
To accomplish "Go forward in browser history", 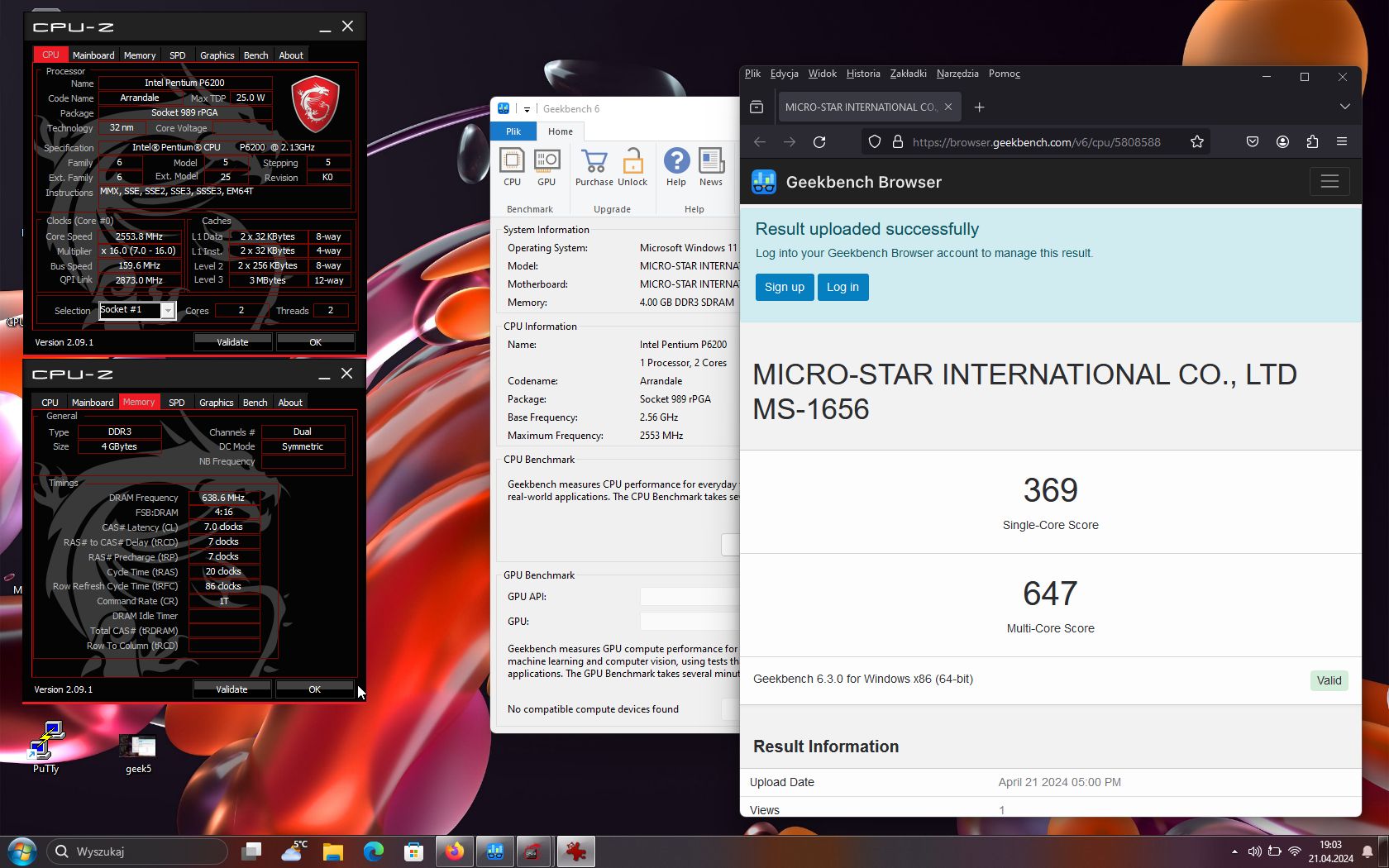I will [790, 142].
